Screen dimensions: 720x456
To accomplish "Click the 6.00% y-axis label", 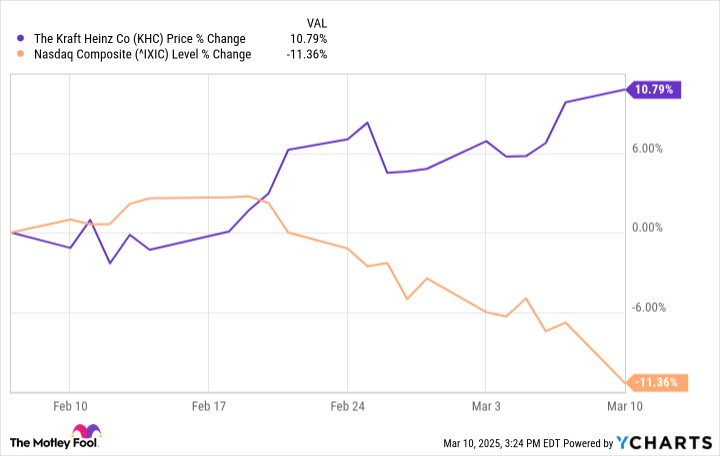I will click(x=645, y=150).
